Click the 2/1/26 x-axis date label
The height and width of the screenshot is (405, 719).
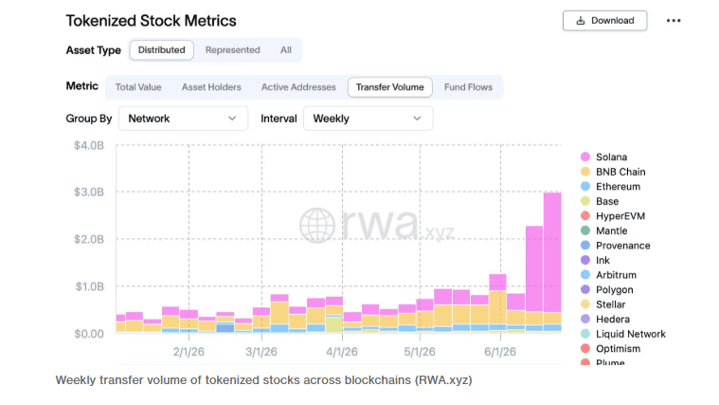tap(188, 352)
